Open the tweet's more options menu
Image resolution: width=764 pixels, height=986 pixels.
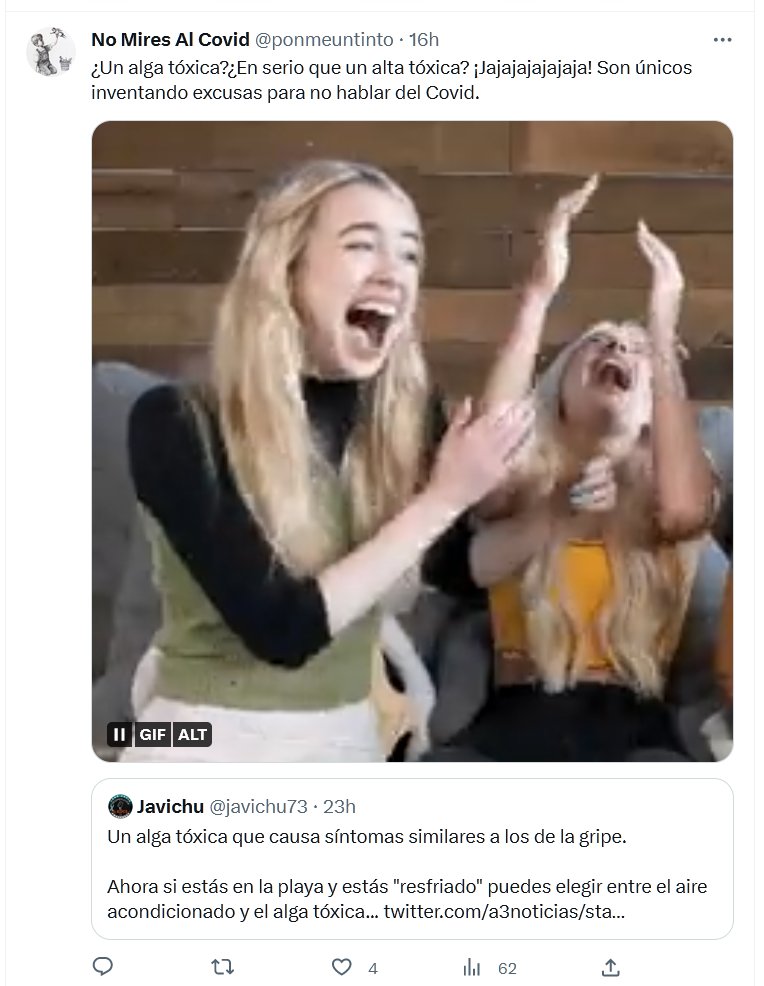722,40
